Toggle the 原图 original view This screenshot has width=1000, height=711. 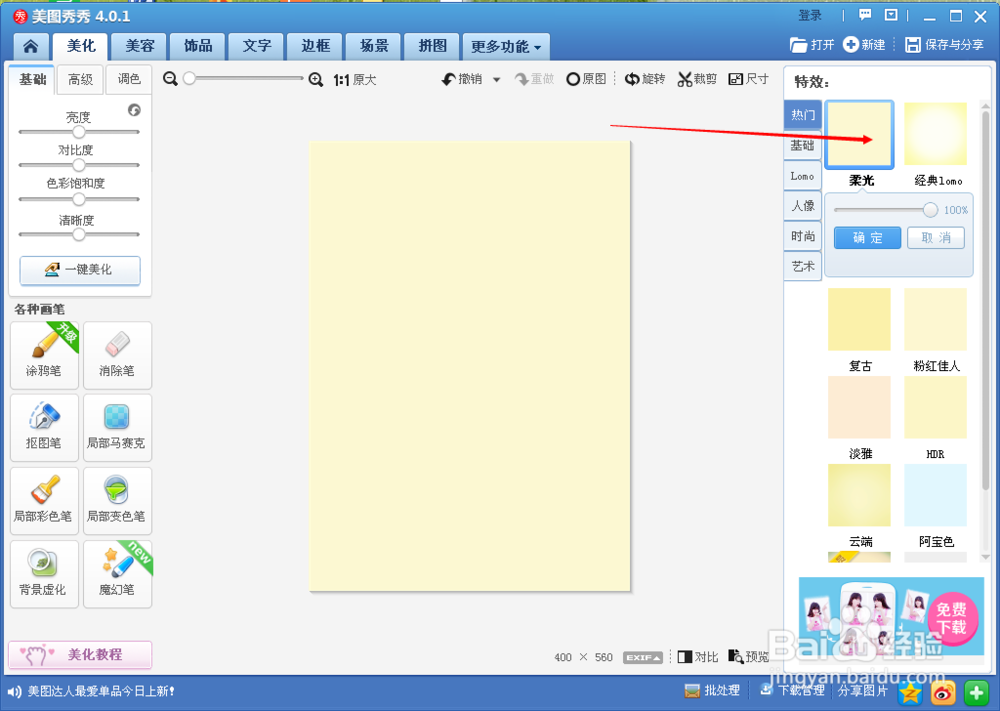tap(587, 79)
